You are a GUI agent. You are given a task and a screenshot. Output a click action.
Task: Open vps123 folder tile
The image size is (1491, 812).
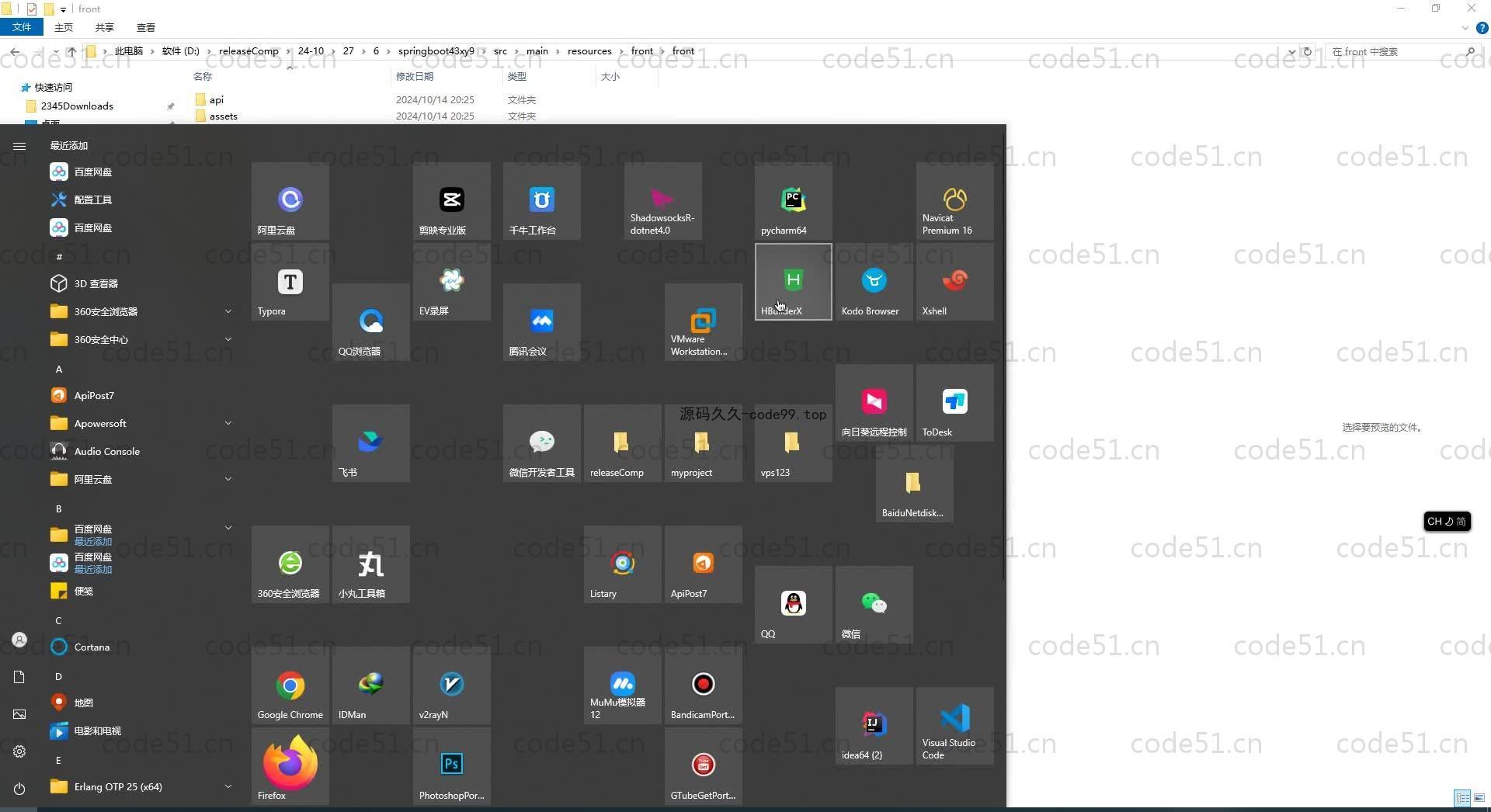pyautogui.click(x=793, y=443)
